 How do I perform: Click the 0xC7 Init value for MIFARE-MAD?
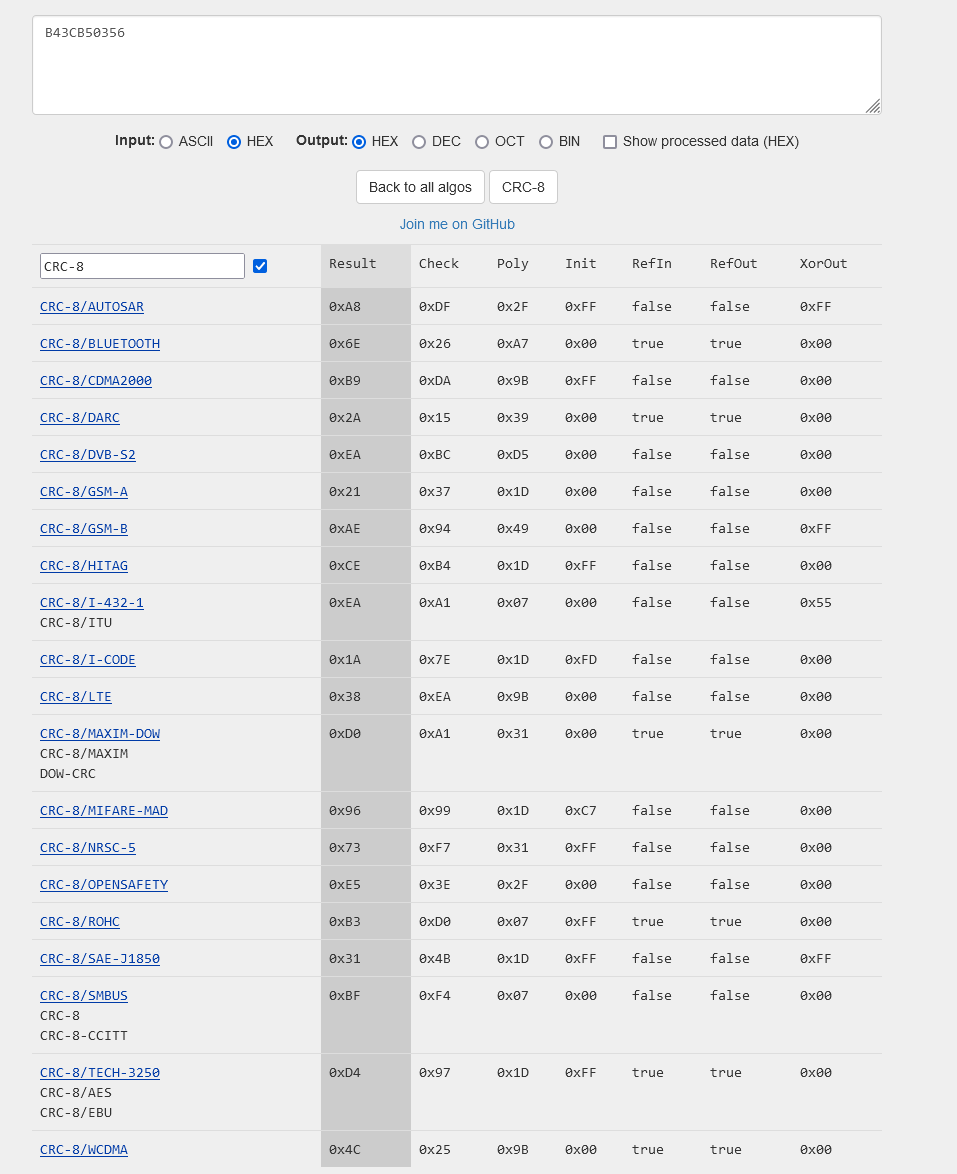click(581, 811)
